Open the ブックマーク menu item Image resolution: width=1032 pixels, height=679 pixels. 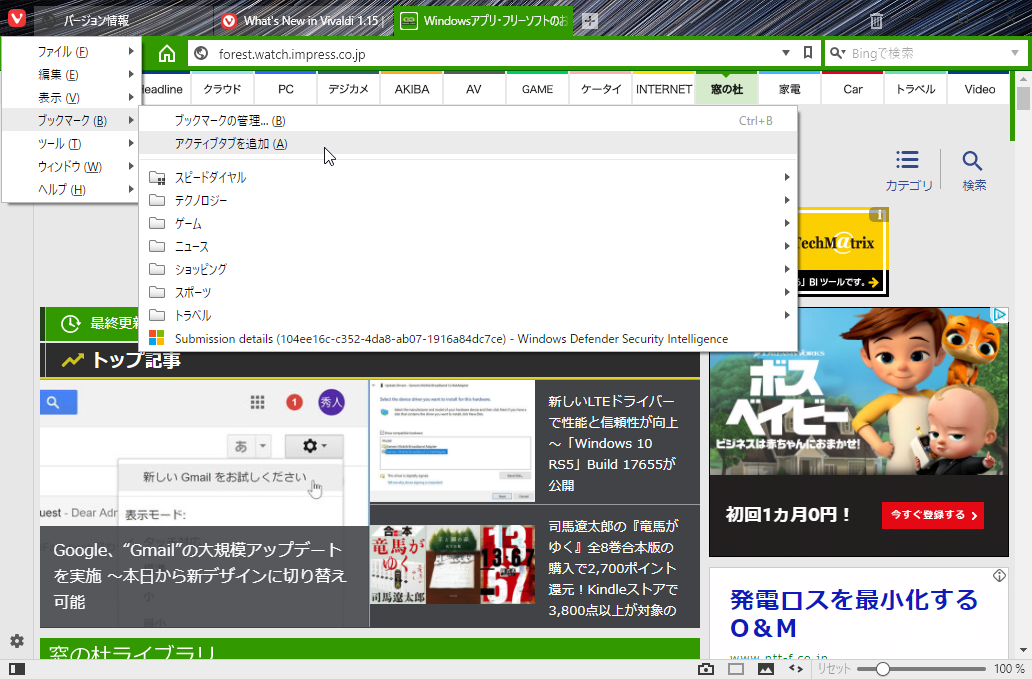click(x=70, y=120)
